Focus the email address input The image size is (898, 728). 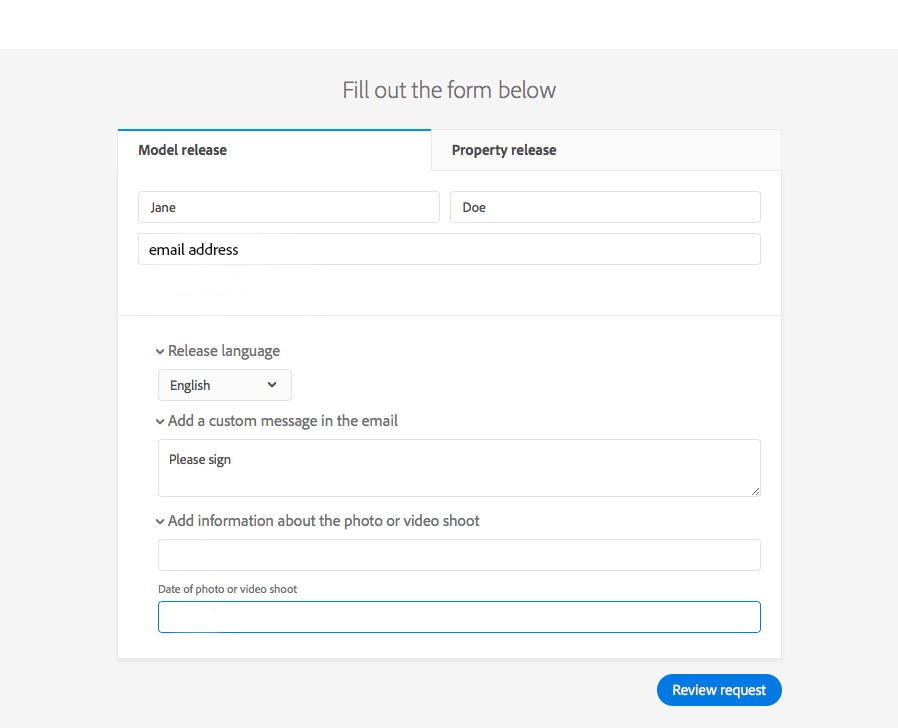point(448,249)
